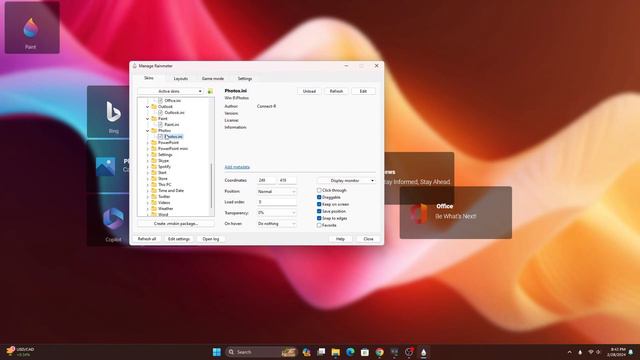Open File Explorer from the taskbar

coord(336,352)
